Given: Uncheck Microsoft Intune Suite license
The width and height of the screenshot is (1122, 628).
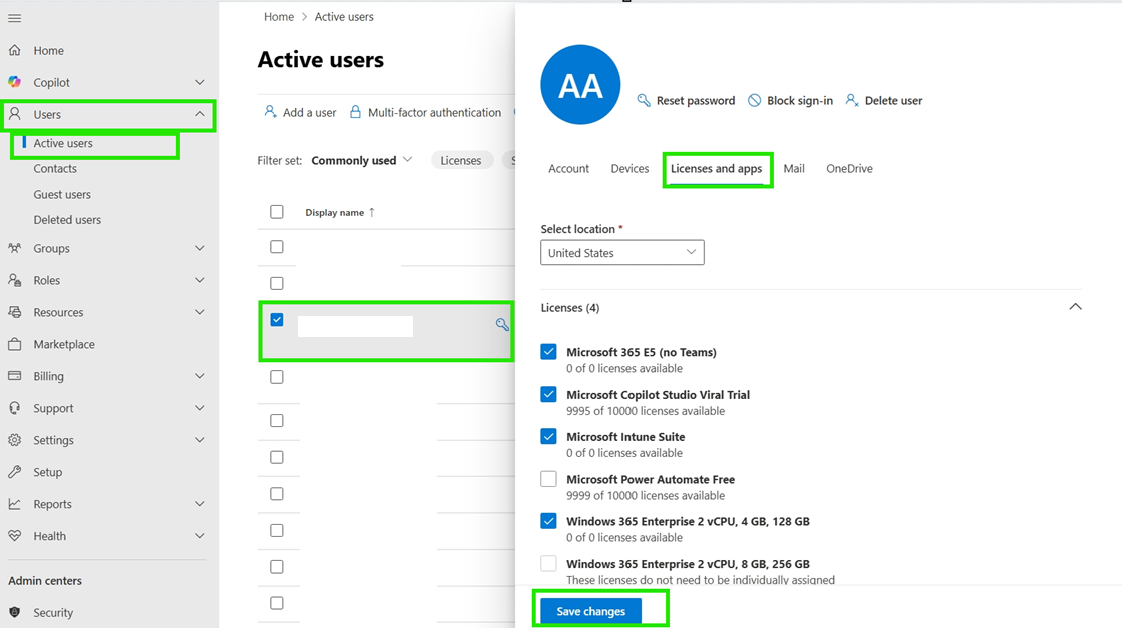Looking at the screenshot, I should tap(548, 436).
